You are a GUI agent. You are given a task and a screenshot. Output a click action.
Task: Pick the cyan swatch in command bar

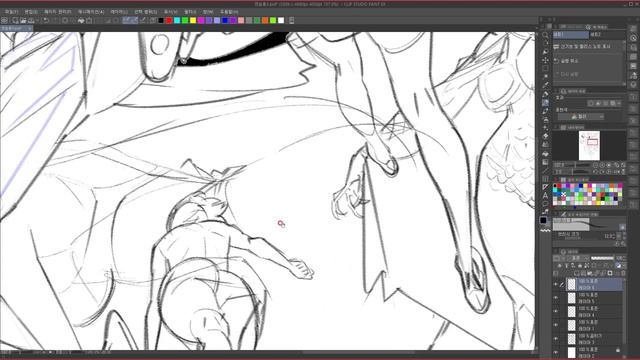coord(177,20)
